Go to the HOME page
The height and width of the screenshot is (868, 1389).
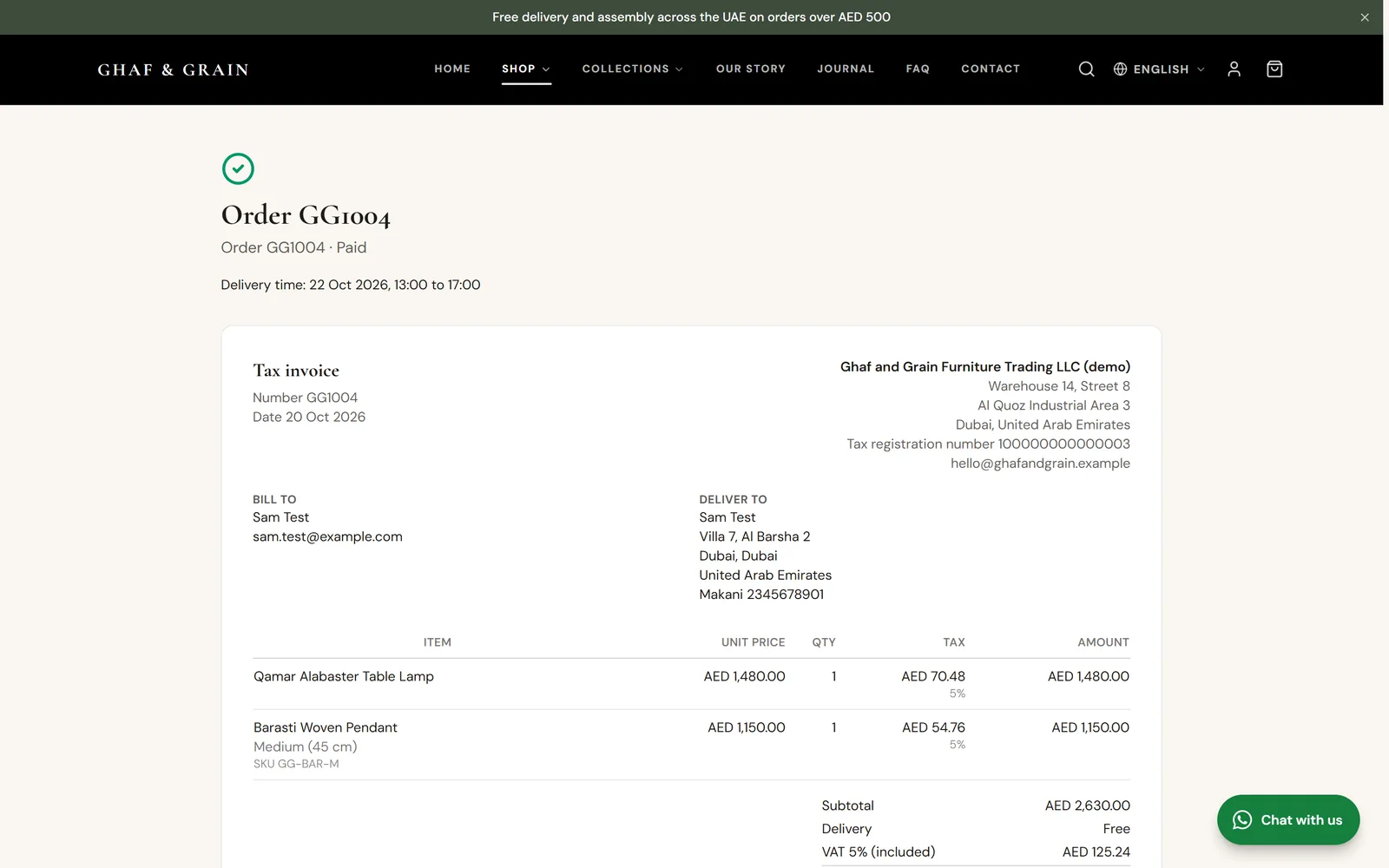click(x=452, y=69)
